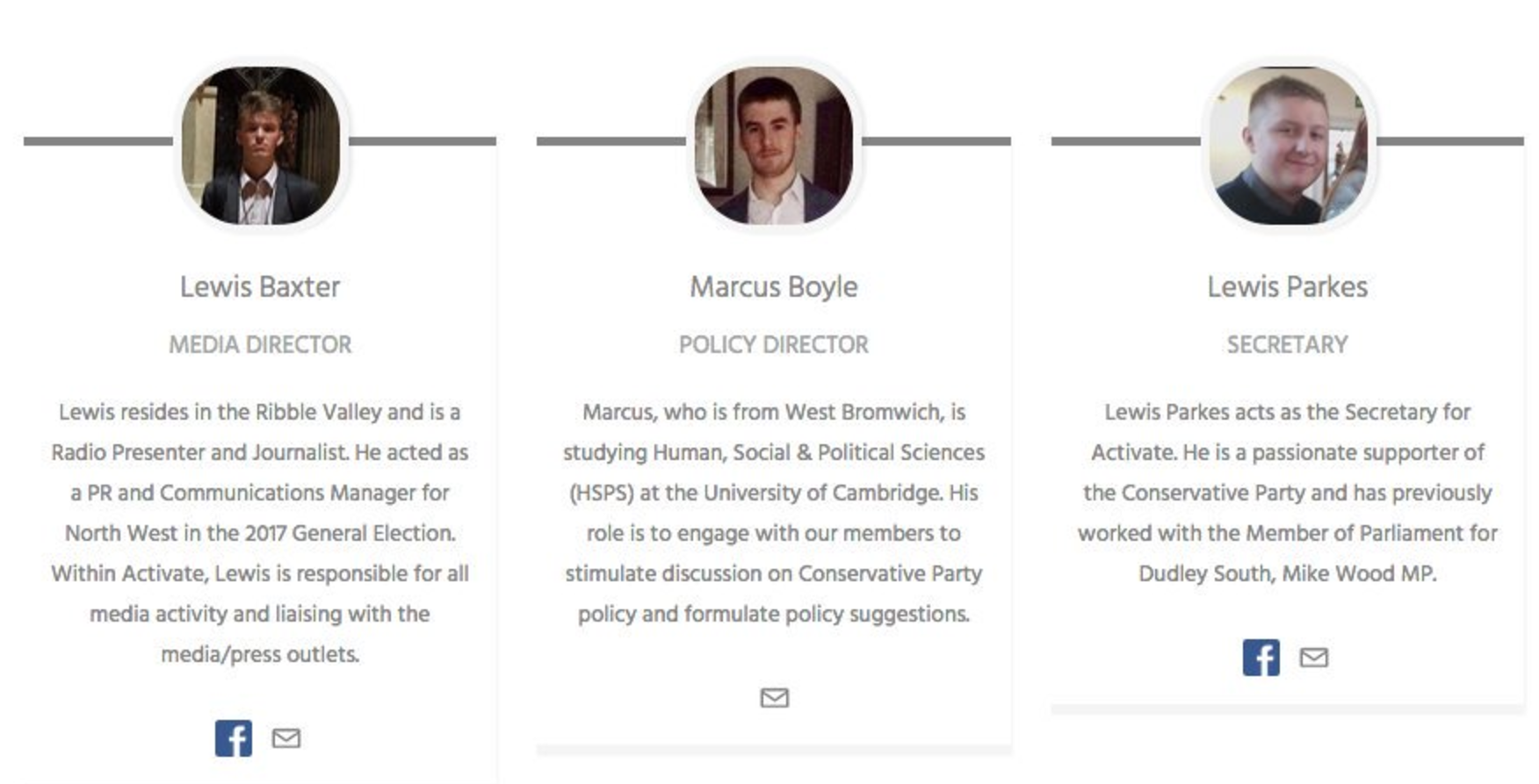Select the Marcus Boyle name heading

coord(774,287)
